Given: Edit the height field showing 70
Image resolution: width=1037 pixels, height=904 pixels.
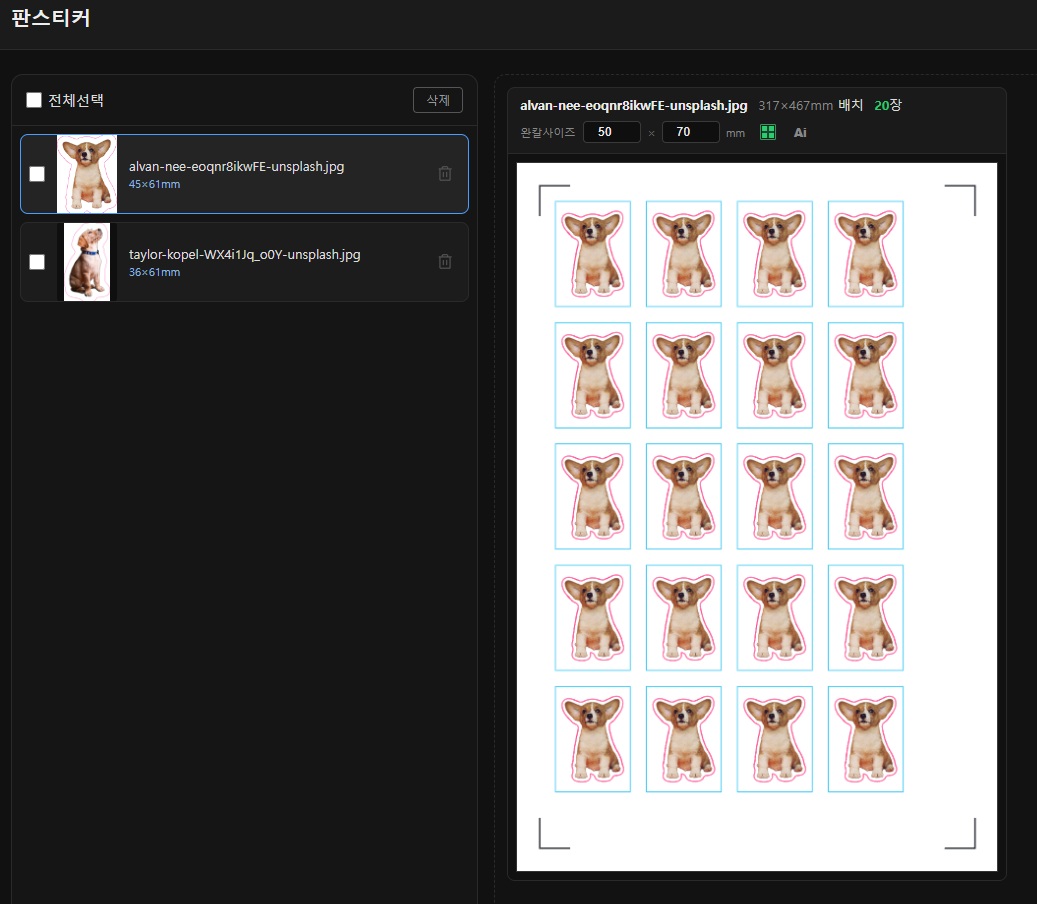Looking at the screenshot, I should coord(690,132).
